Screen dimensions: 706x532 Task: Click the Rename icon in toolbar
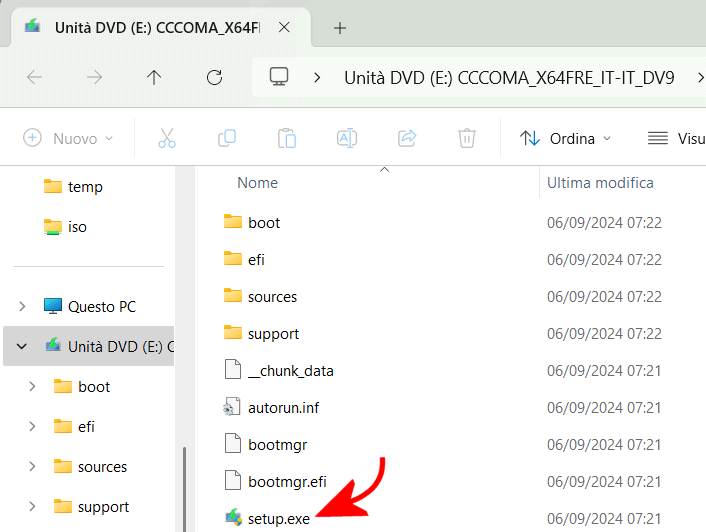click(347, 138)
